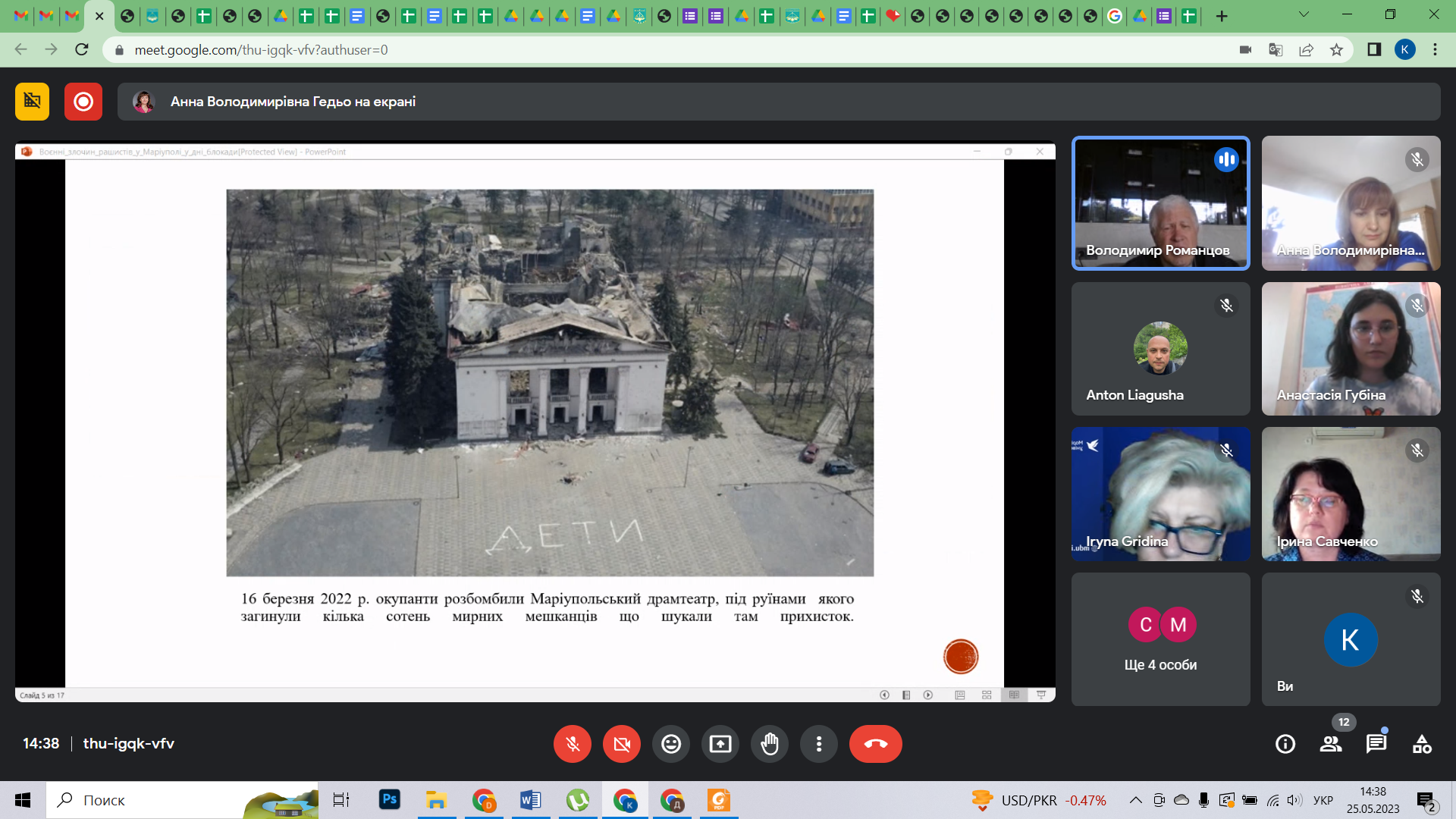Turn on the camera
Viewport: 1456px width, 819px height.
point(622,744)
